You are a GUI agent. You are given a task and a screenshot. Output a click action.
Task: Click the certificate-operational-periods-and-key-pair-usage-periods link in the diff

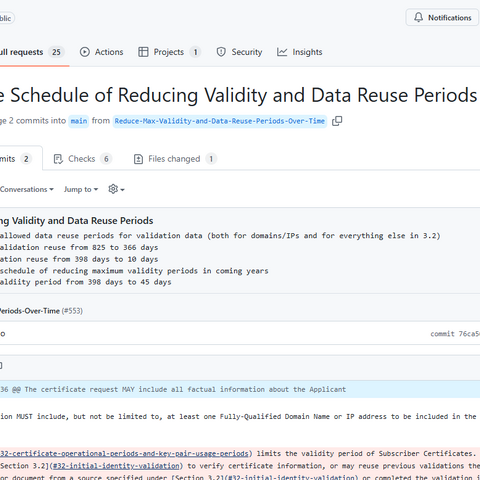(x=124, y=454)
